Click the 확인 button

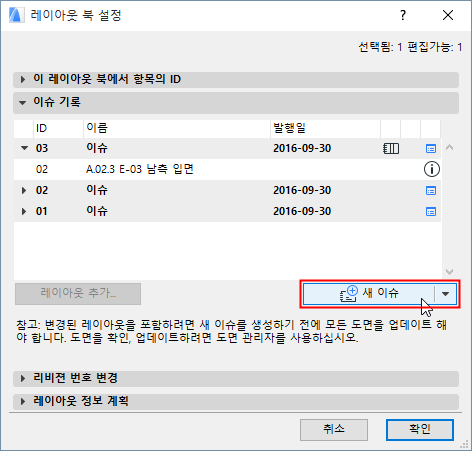420,430
